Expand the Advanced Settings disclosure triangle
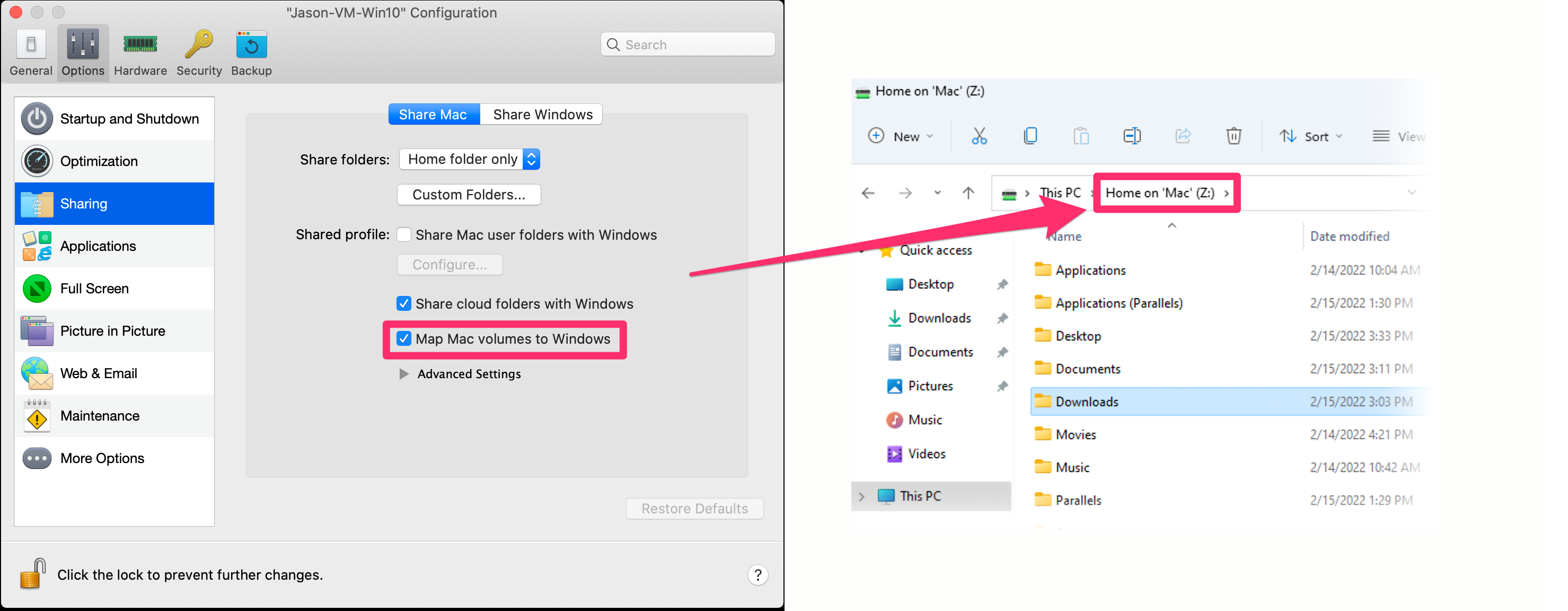This screenshot has height=611, width=1568. tap(403, 373)
